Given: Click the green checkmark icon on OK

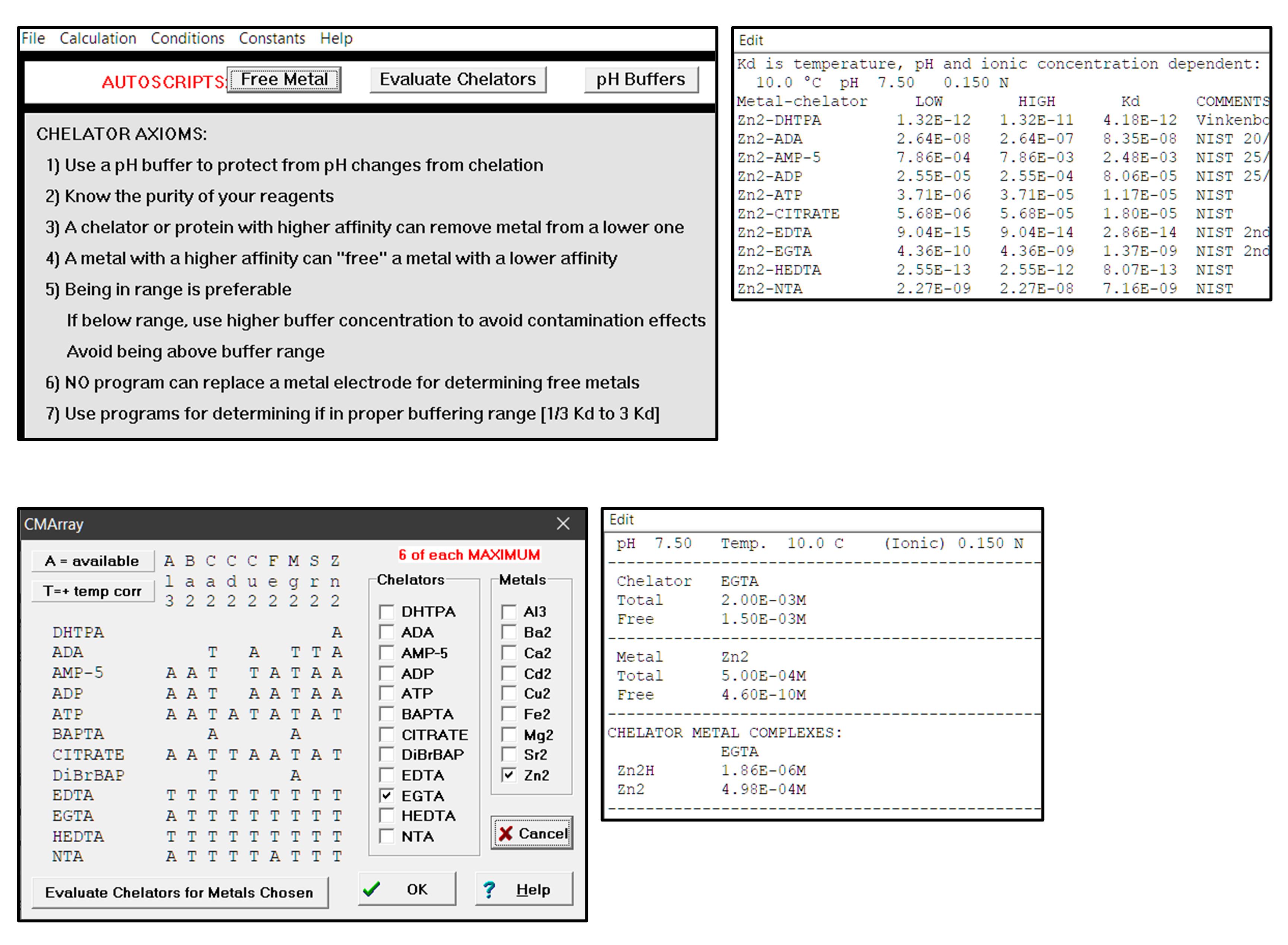Looking at the screenshot, I should [x=371, y=889].
